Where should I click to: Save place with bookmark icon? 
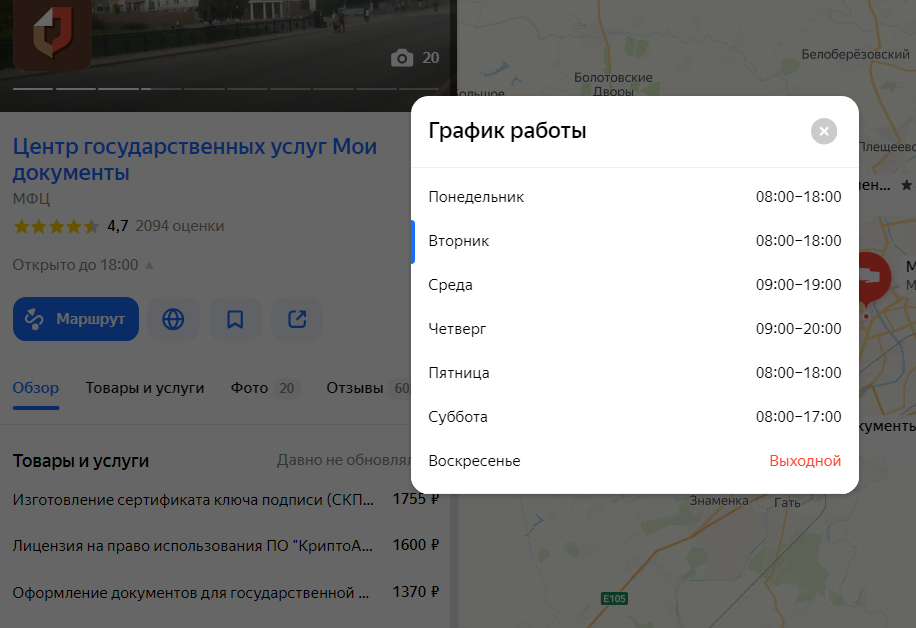click(x=235, y=319)
